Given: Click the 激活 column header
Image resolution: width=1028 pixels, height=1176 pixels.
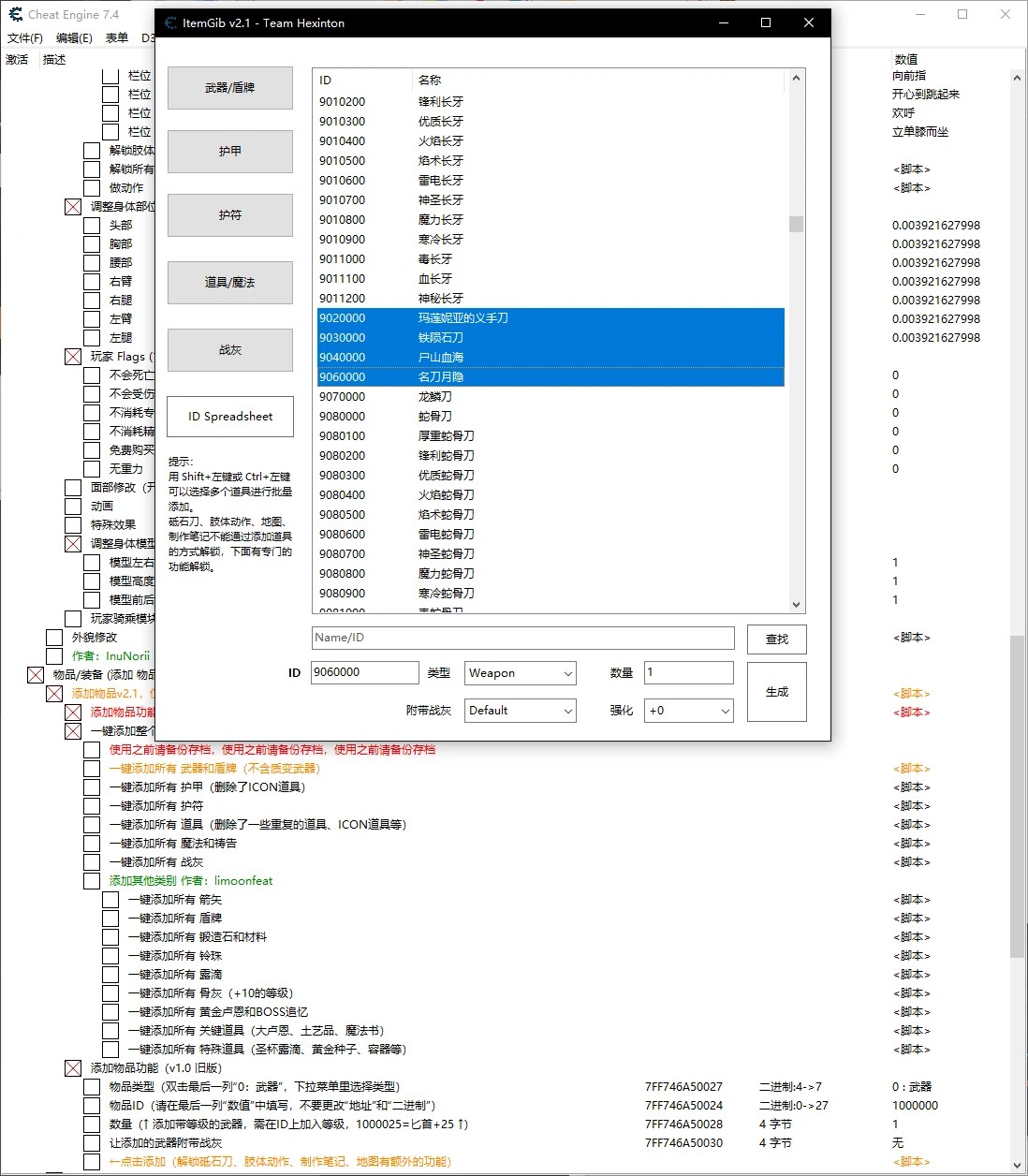Looking at the screenshot, I should (17, 60).
